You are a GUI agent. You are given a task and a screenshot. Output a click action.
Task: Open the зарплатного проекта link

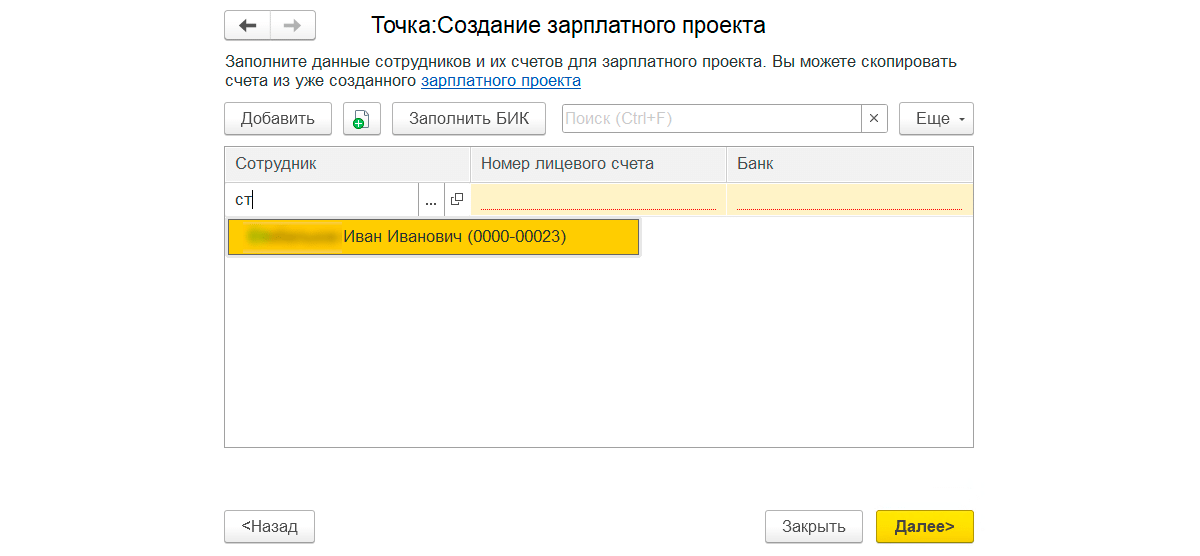500,80
